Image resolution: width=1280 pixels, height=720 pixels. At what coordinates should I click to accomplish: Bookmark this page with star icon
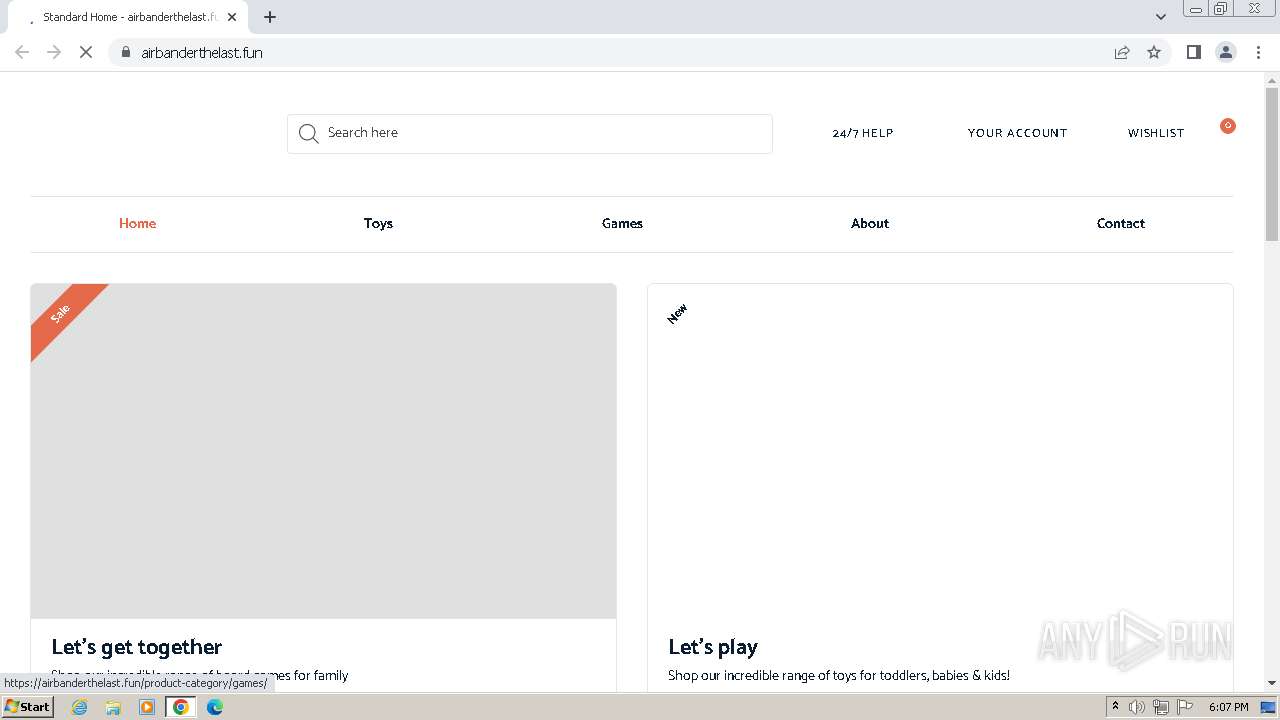coord(1154,52)
